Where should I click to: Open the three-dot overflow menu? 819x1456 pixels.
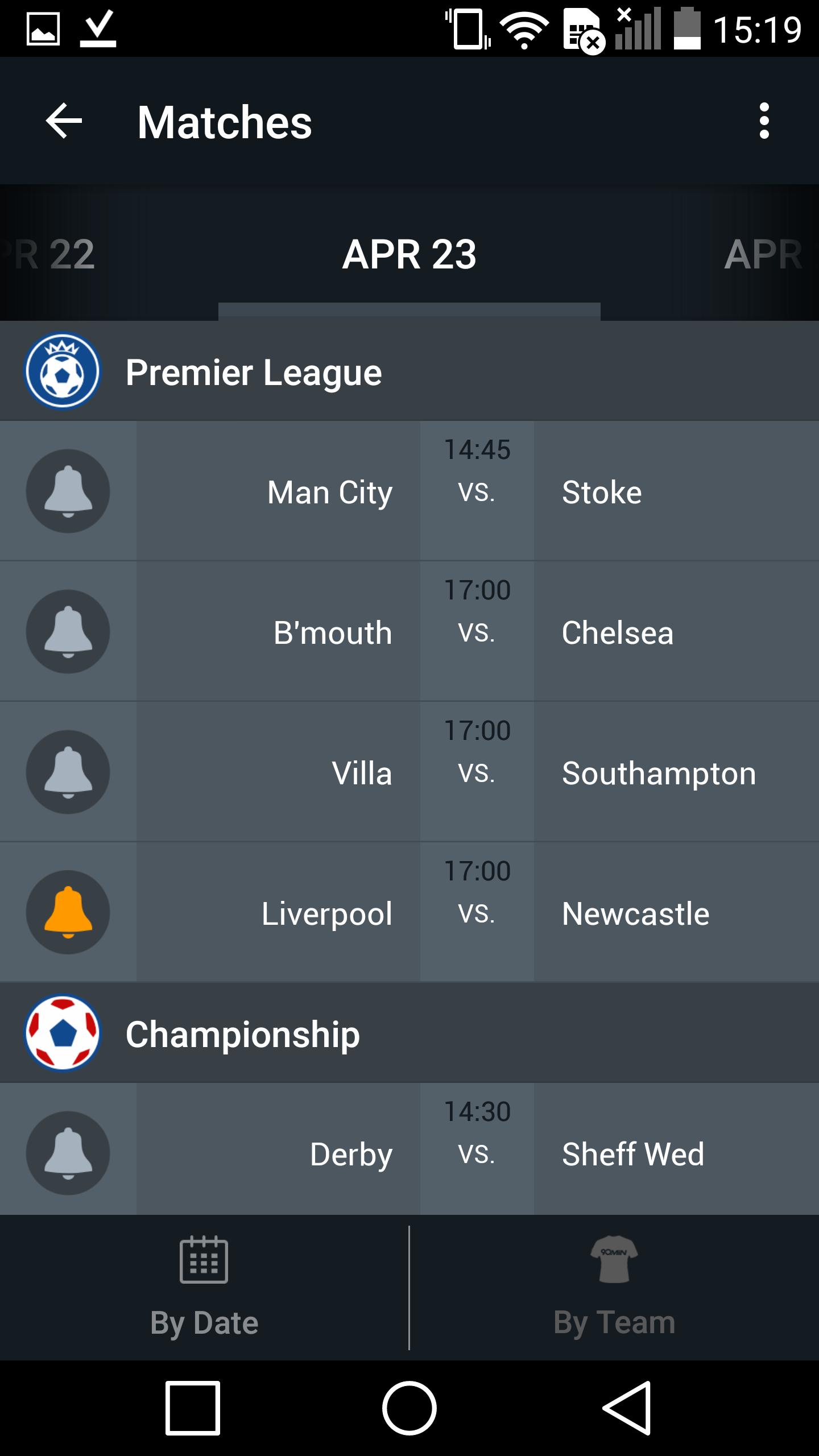[764, 121]
